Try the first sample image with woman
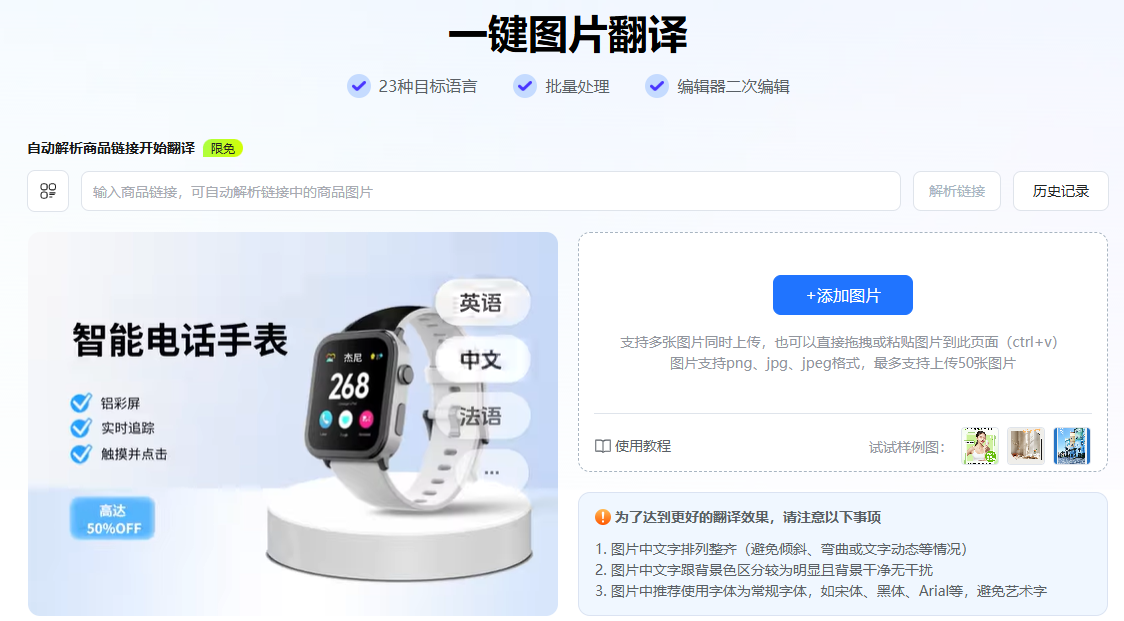Screen dimensions: 1124x621 [x=980, y=445]
